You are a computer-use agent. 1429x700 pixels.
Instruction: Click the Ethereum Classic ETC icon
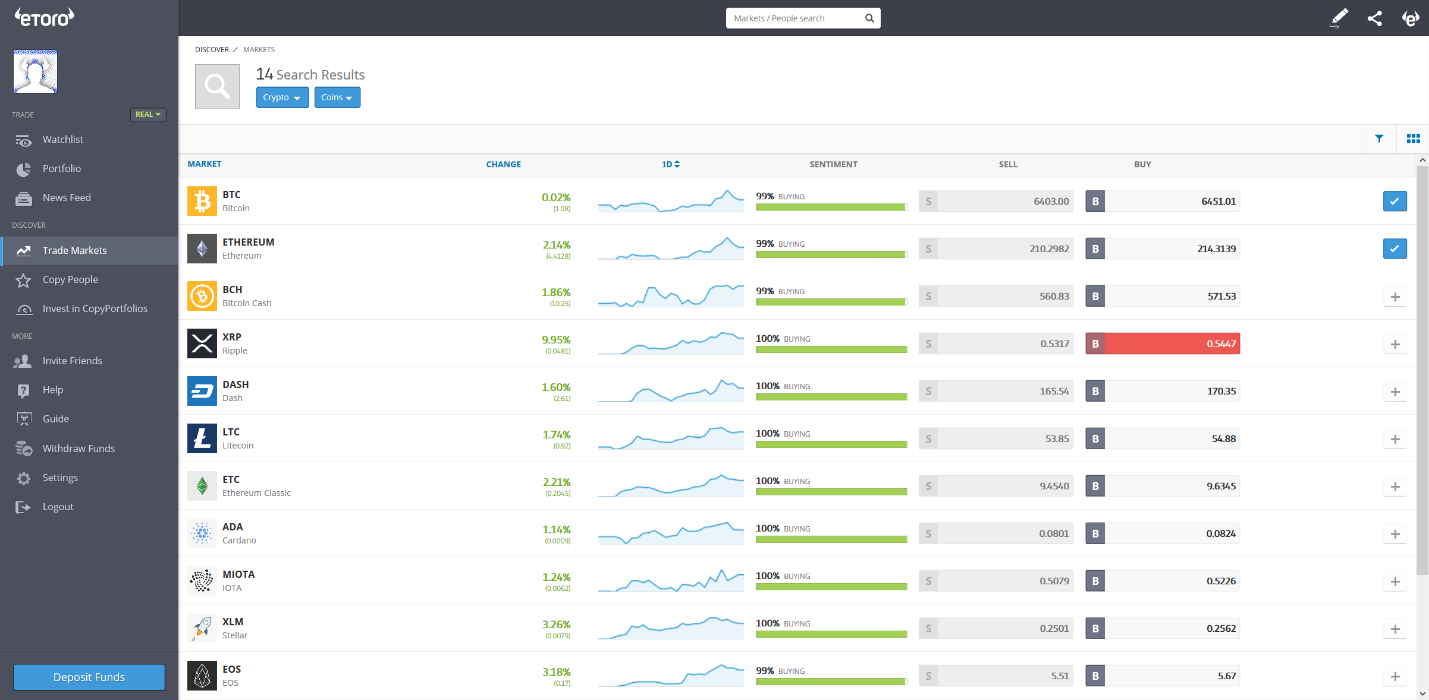[202, 486]
